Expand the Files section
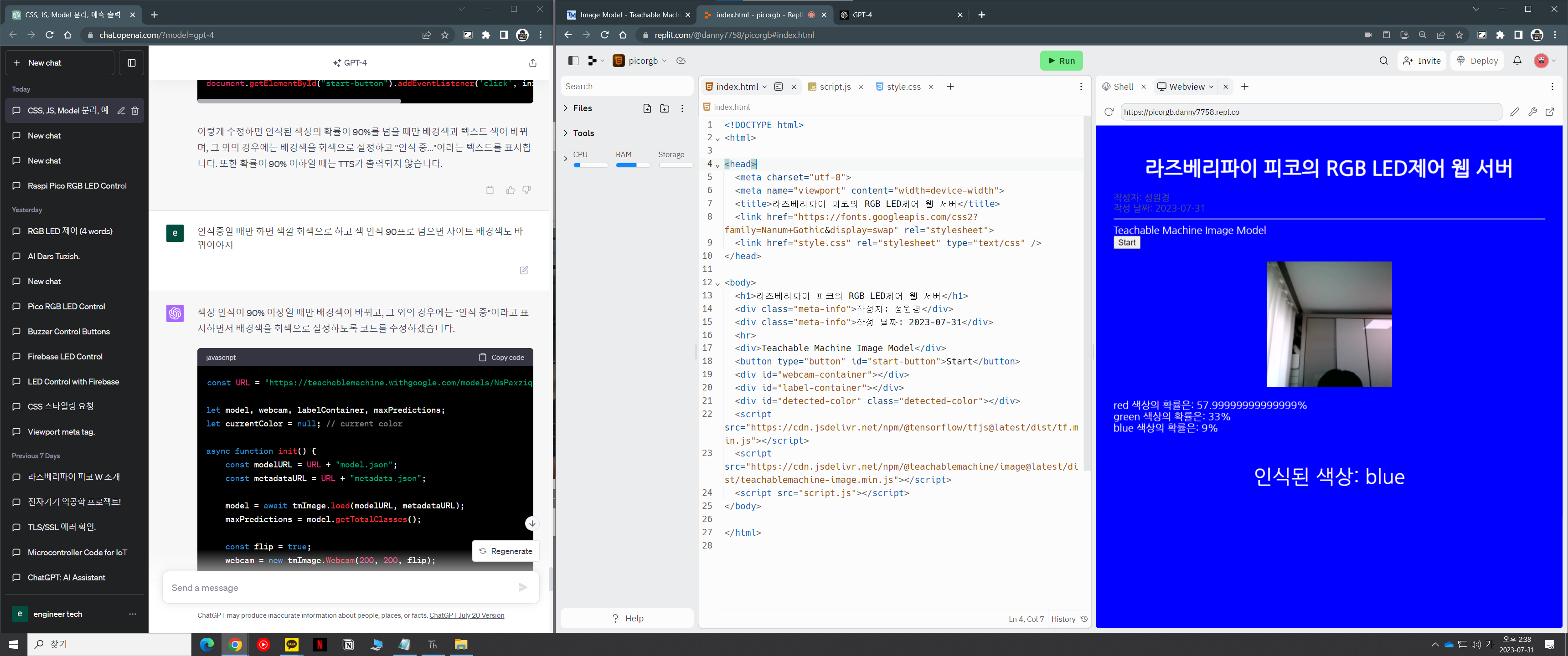This screenshot has height=656, width=1568. [566, 108]
